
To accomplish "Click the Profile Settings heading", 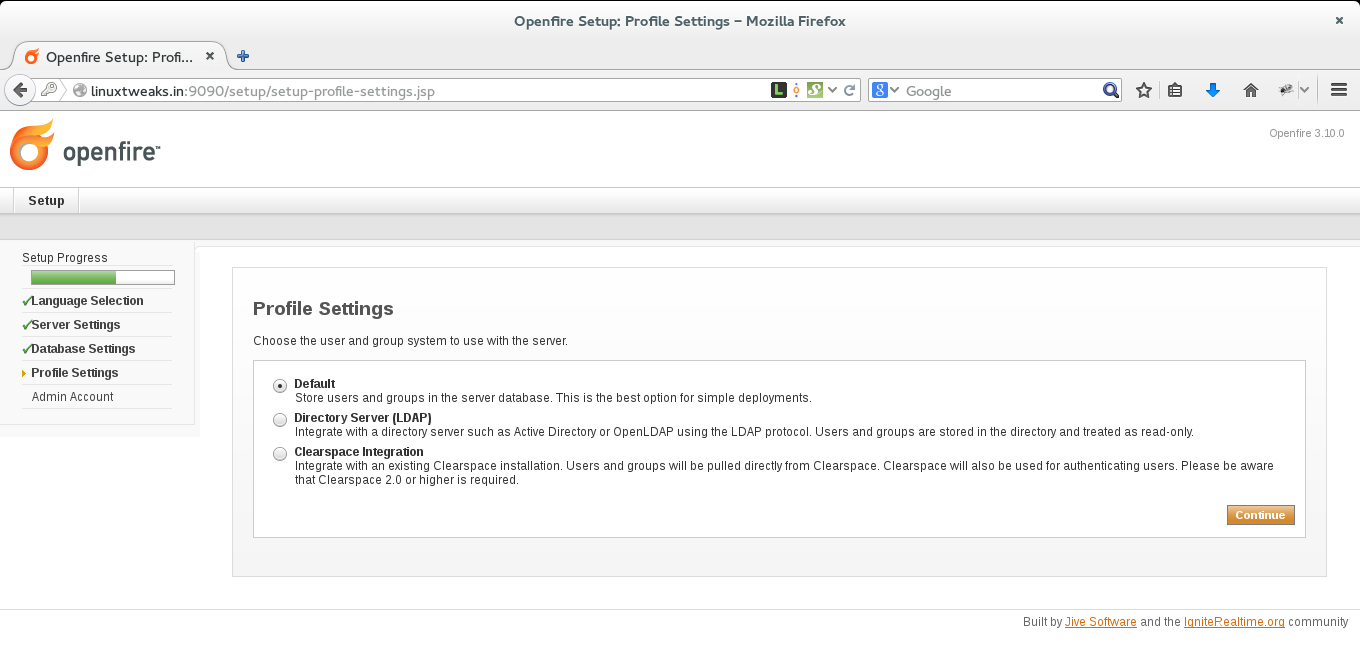I will click(x=323, y=309).
